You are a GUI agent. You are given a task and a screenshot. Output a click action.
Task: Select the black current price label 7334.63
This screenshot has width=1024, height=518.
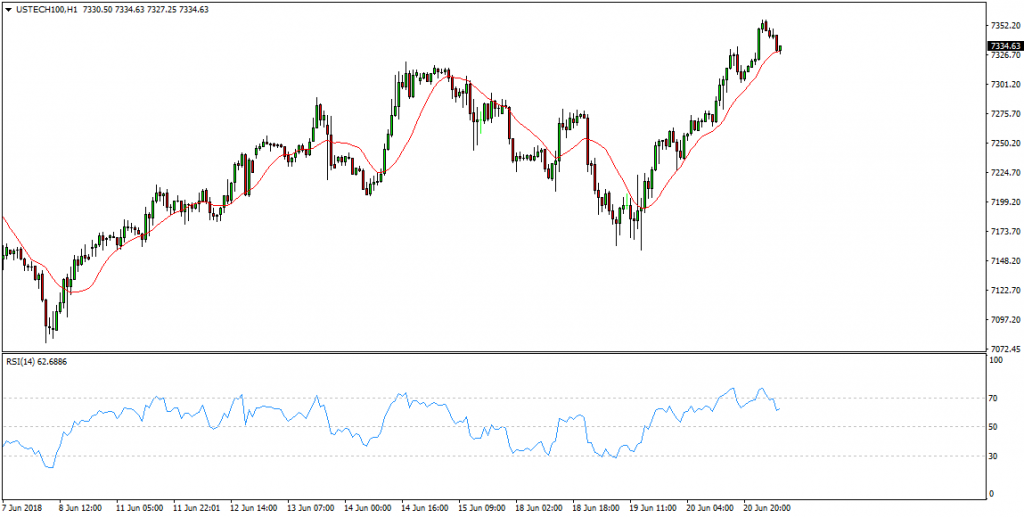(x=1003, y=46)
